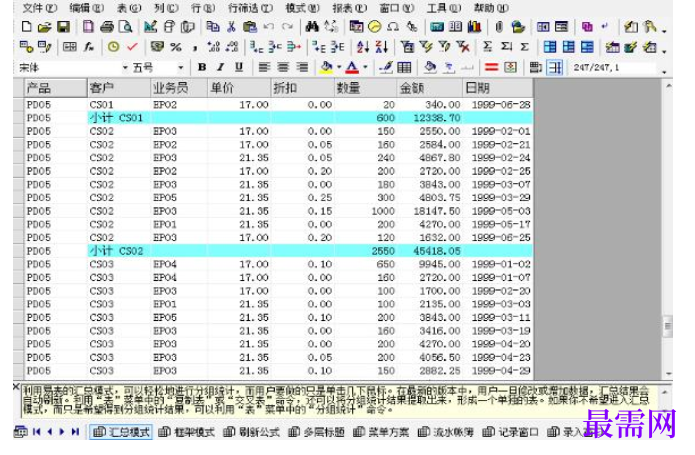Click the 菜单方案 button
This screenshot has width=695, height=455.
(x=381, y=432)
